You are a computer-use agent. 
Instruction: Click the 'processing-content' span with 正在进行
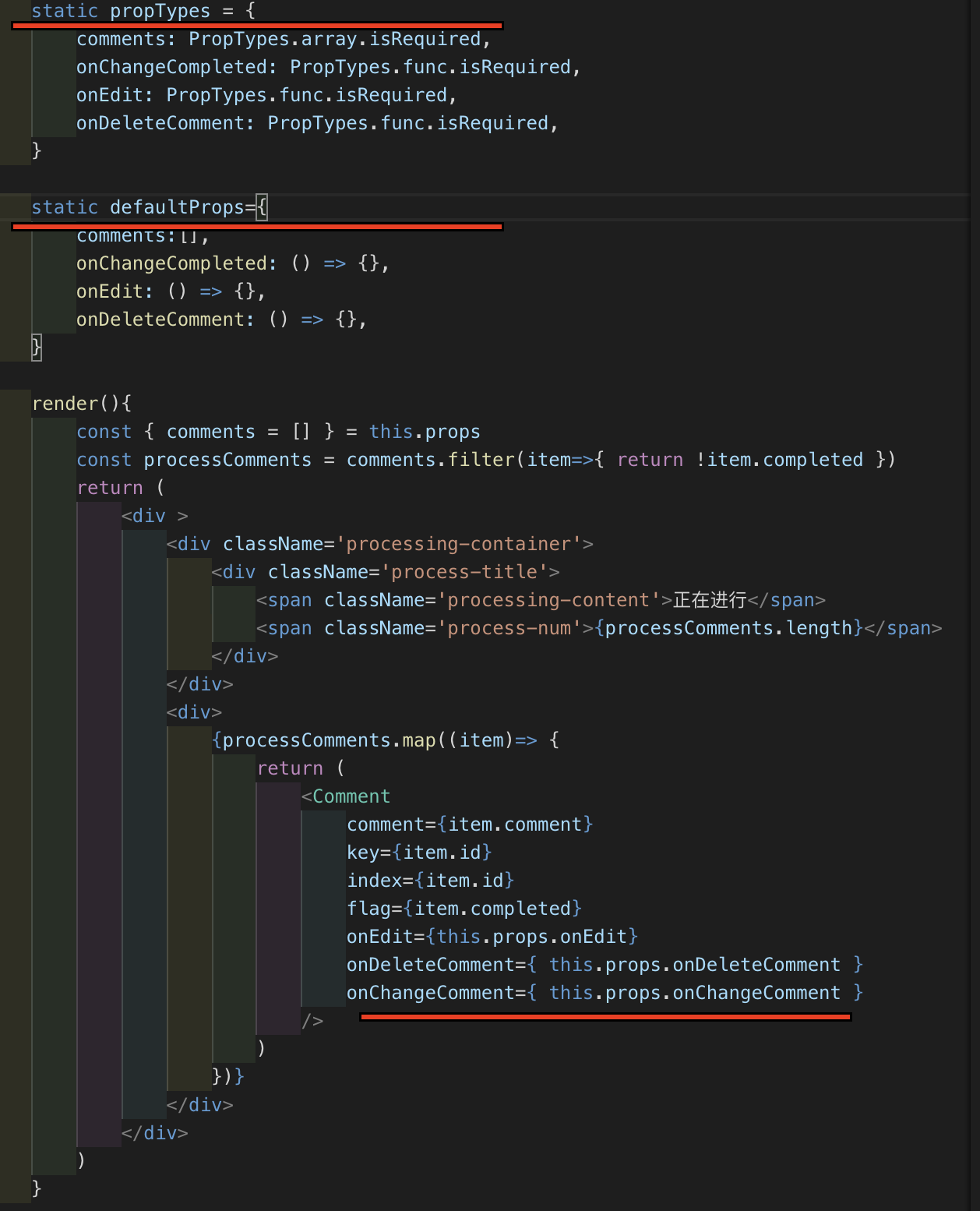pos(541,600)
